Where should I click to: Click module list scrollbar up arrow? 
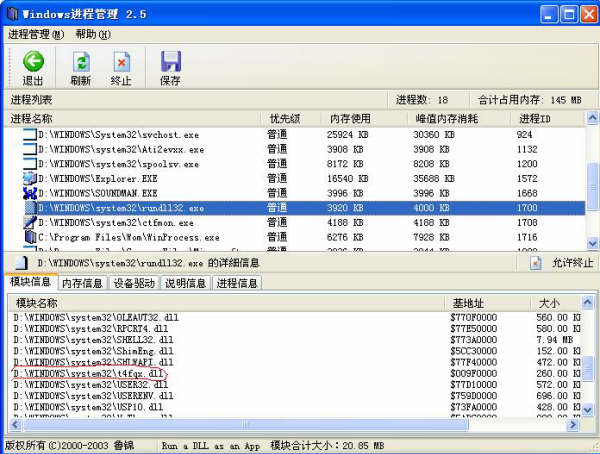click(x=588, y=302)
